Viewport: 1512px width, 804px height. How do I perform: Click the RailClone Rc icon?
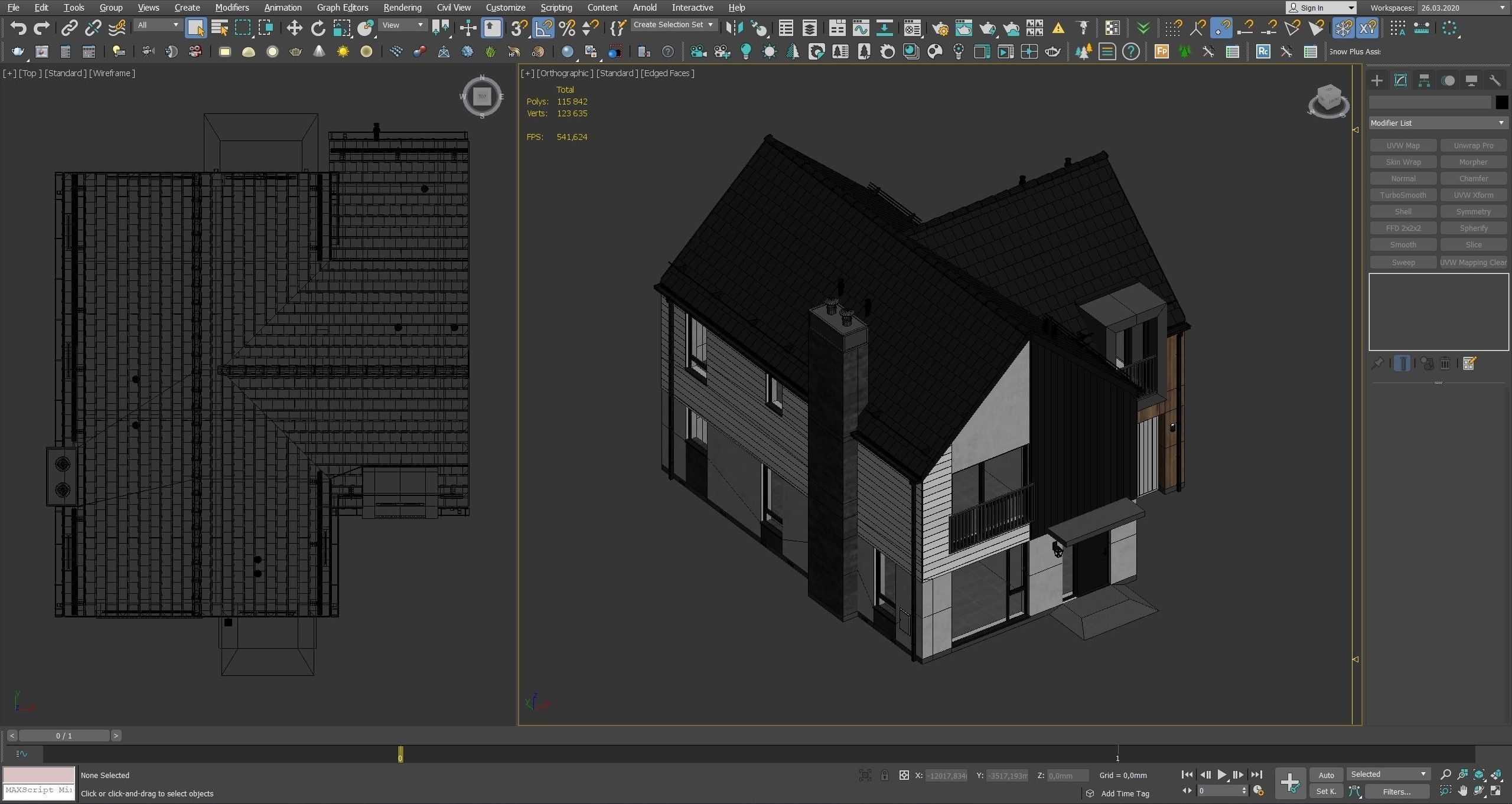click(1263, 51)
